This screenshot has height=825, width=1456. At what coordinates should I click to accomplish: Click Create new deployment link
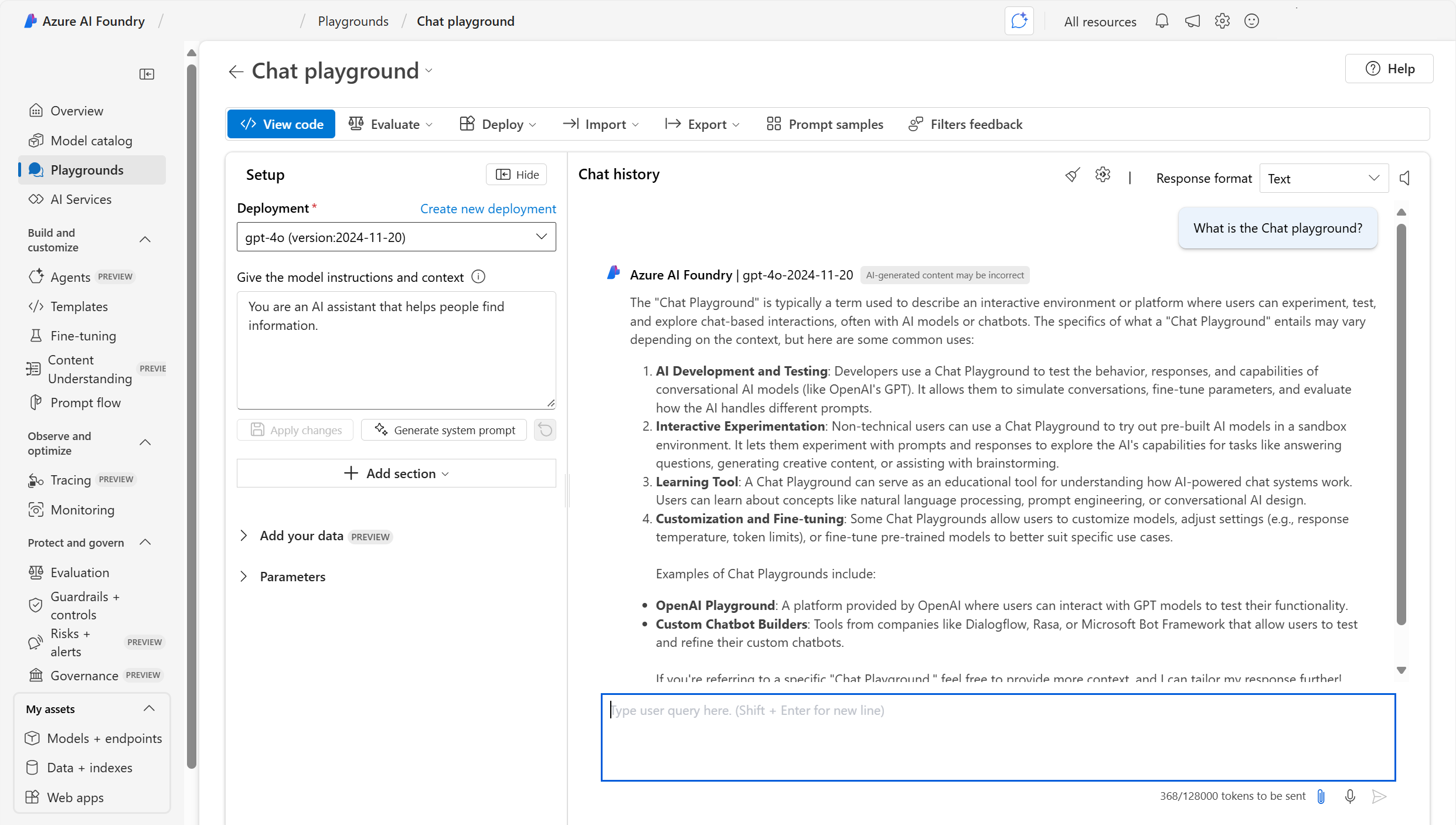(x=488, y=209)
